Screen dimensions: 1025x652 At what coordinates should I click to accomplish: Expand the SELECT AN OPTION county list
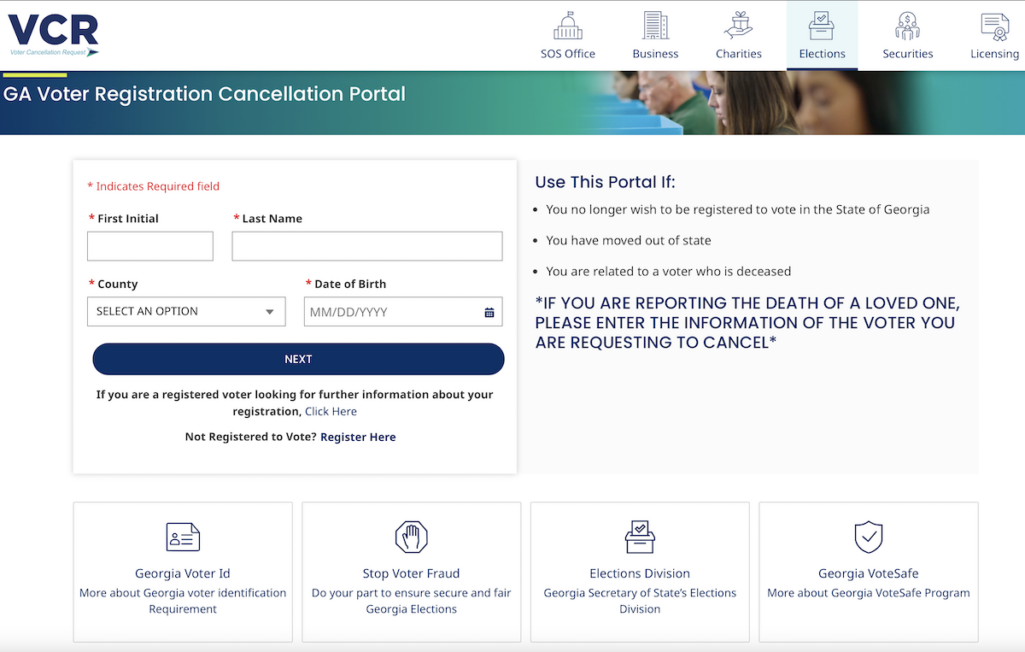[186, 311]
